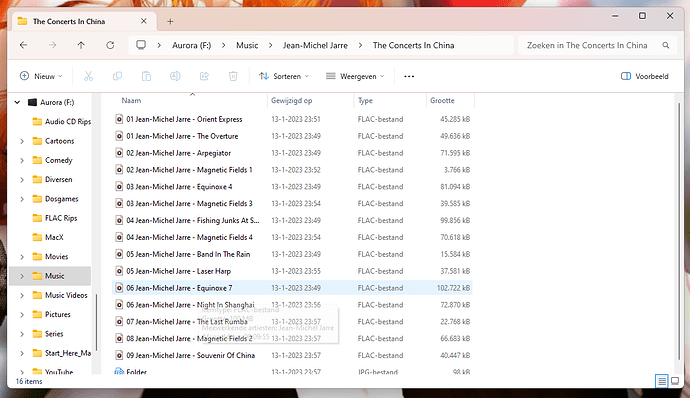690x398 pixels.
Task: Click the Aurora (F:) drive icon in sidebar
Action: click(x=32, y=102)
